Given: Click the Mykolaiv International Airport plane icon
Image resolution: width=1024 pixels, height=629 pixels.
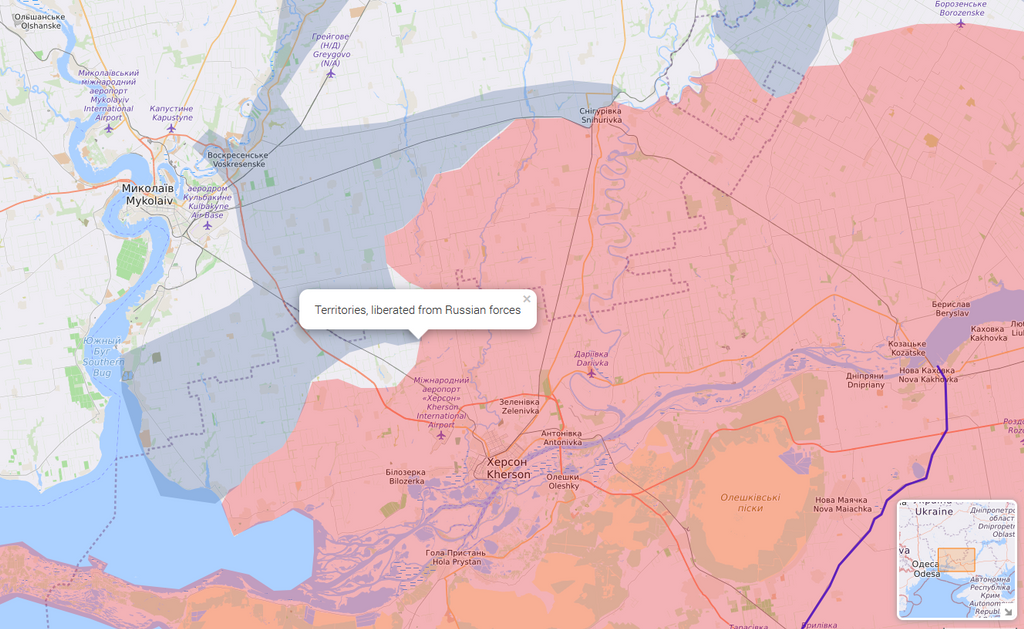Looking at the screenshot, I should (x=108, y=128).
